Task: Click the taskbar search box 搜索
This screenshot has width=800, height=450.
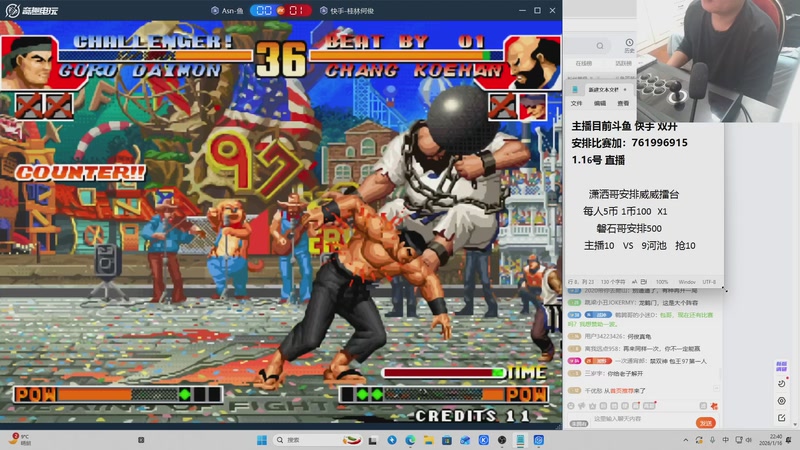Action: tap(318, 440)
